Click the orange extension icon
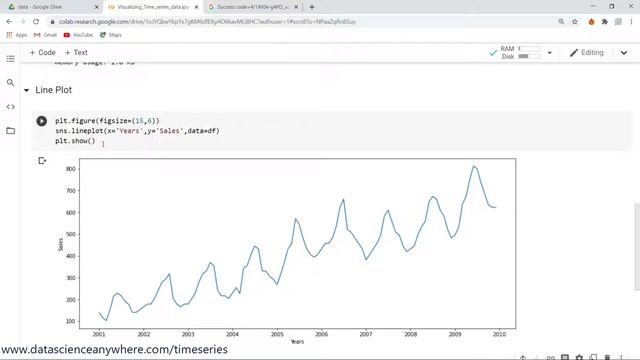Image resolution: width=640 pixels, height=360 pixels. (591, 22)
